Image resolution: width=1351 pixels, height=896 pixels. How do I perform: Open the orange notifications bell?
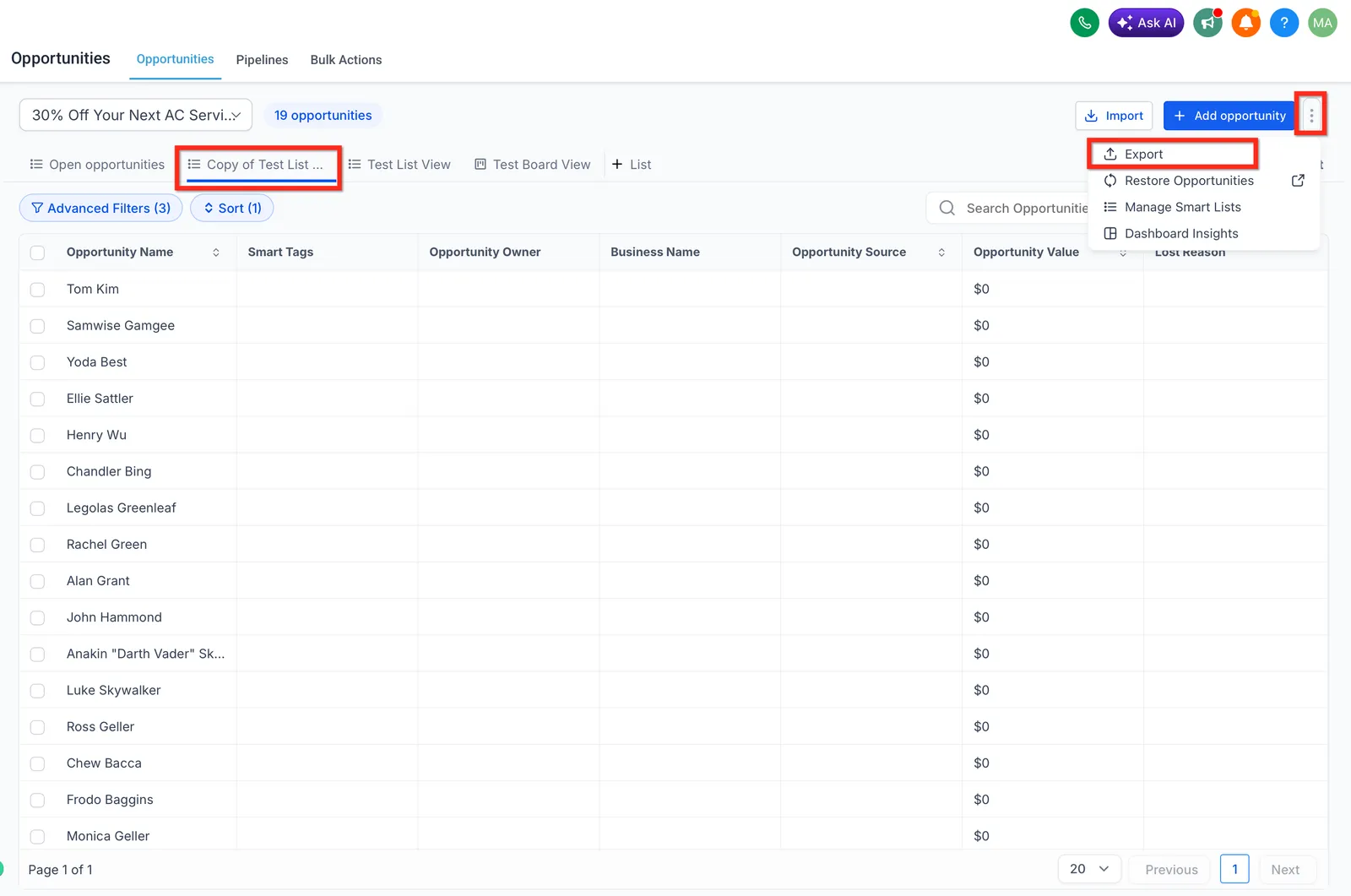pyautogui.click(x=1245, y=23)
